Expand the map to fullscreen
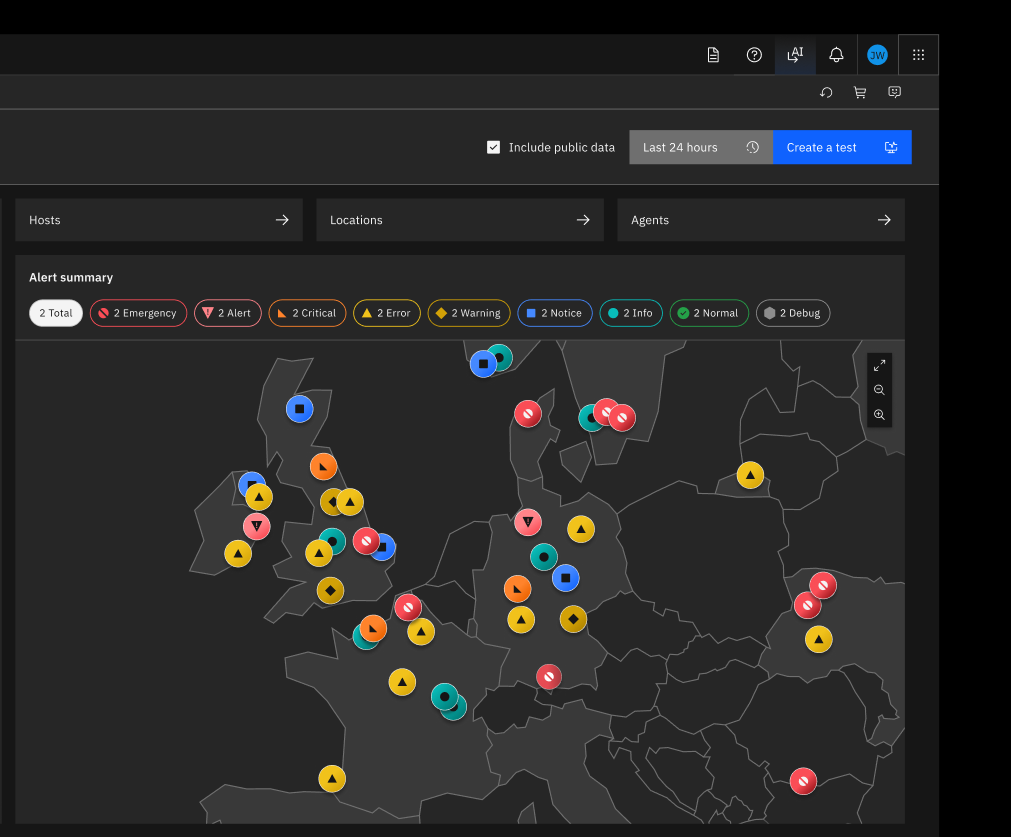Viewport: 1011px width, 837px height. click(x=879, y=366)
